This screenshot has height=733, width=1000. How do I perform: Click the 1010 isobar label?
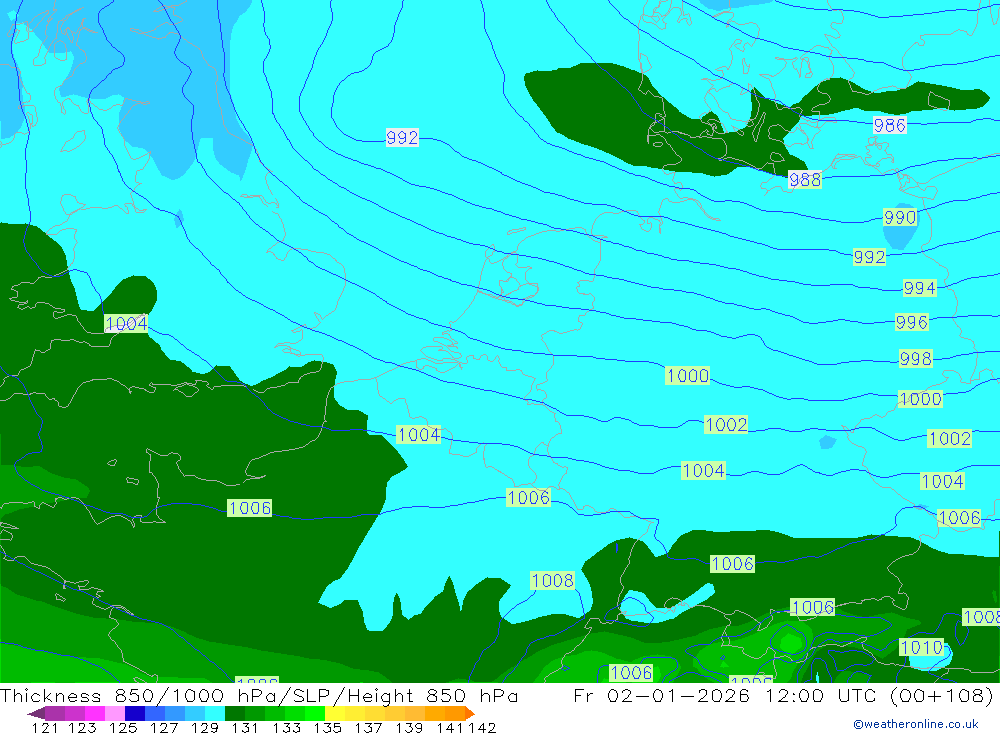(x=921, y=648)
